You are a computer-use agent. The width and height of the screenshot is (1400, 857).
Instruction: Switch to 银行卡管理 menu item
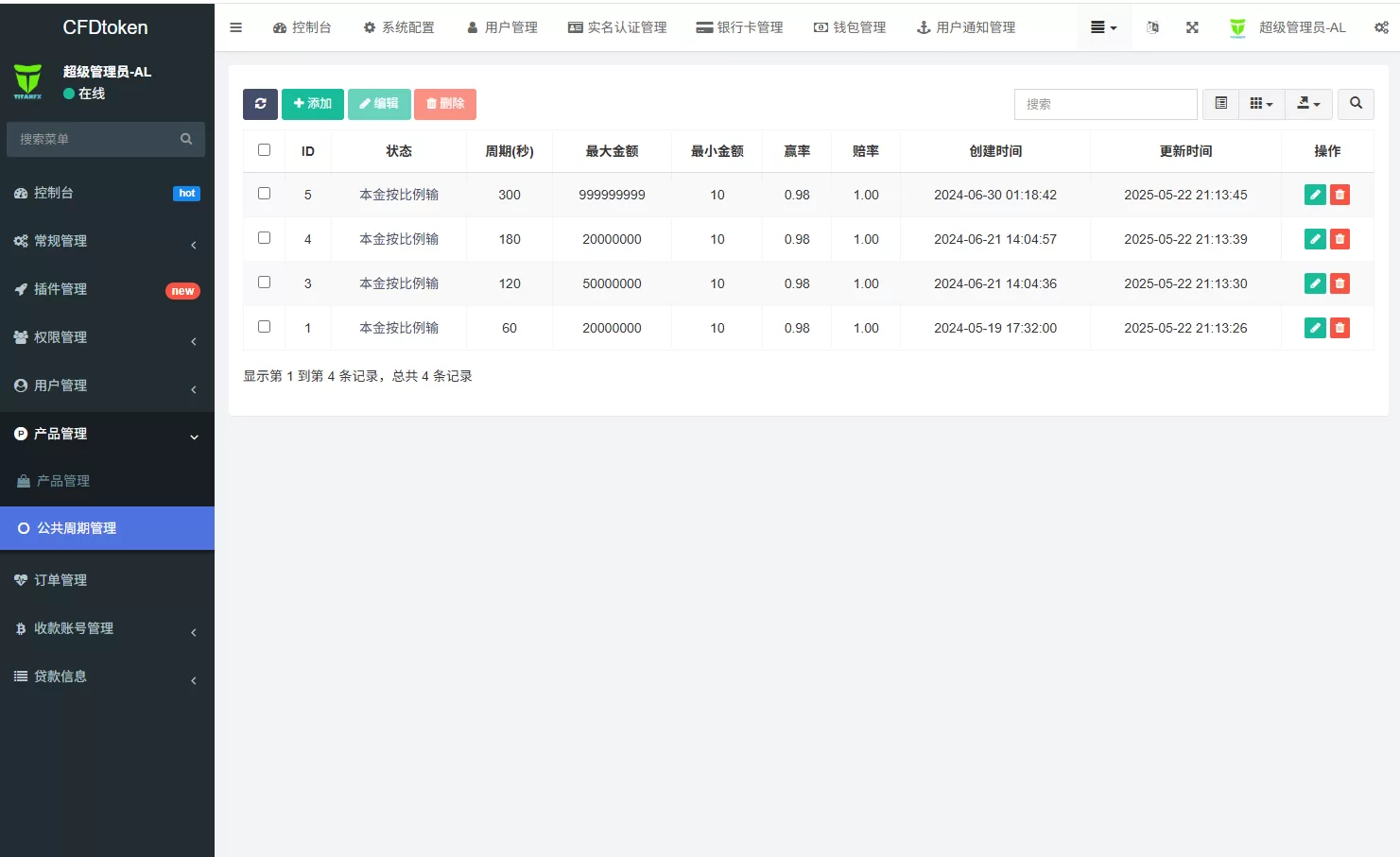(x=739, y=27)
